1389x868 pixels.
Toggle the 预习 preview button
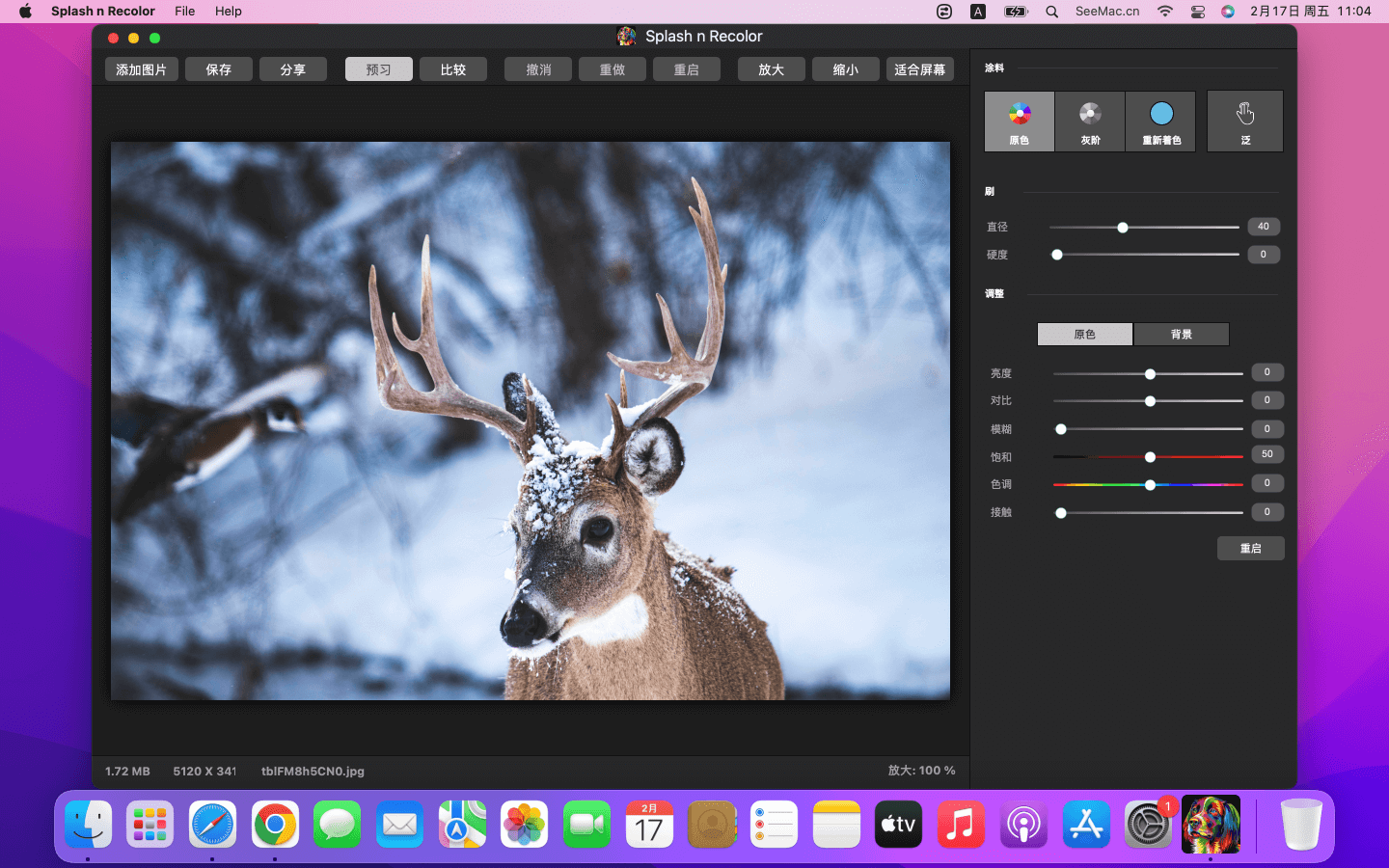coord(378,69)
